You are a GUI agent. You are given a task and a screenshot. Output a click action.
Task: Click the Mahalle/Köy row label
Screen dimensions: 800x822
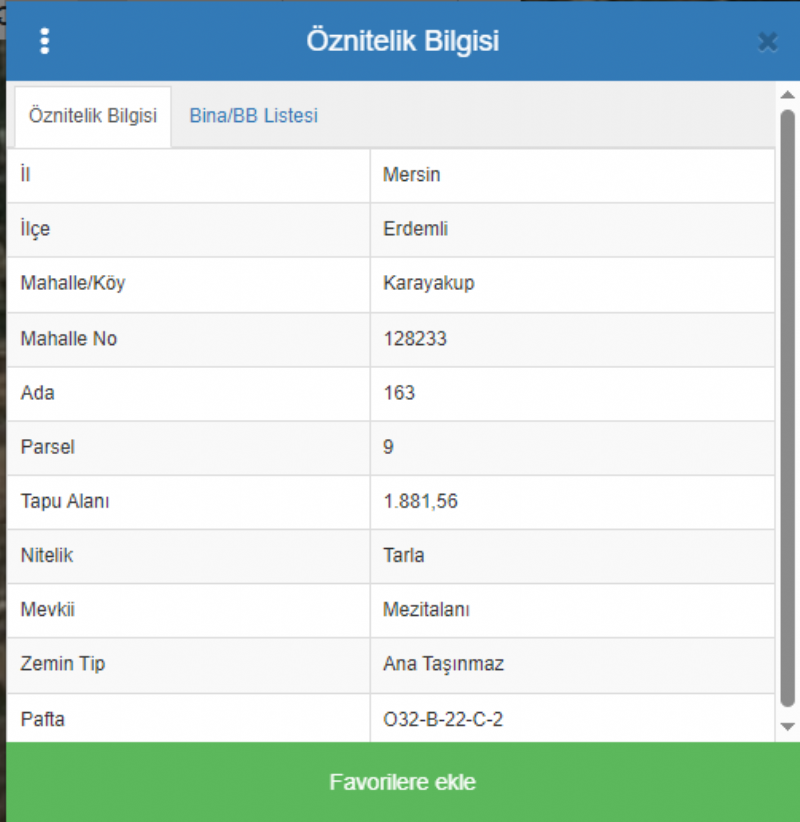click(x=73, y=283)
